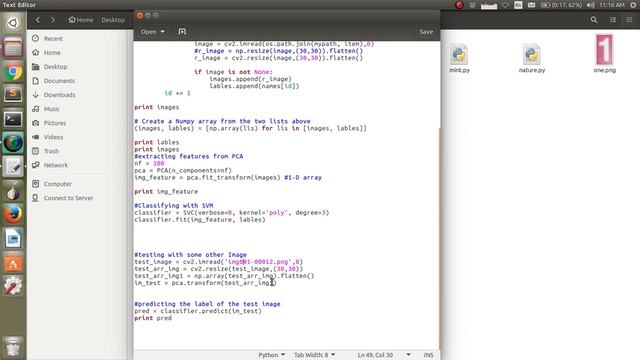640x360 pixels.
Task: Click '#testing with some other Image' comment
Action: point(191,255)
